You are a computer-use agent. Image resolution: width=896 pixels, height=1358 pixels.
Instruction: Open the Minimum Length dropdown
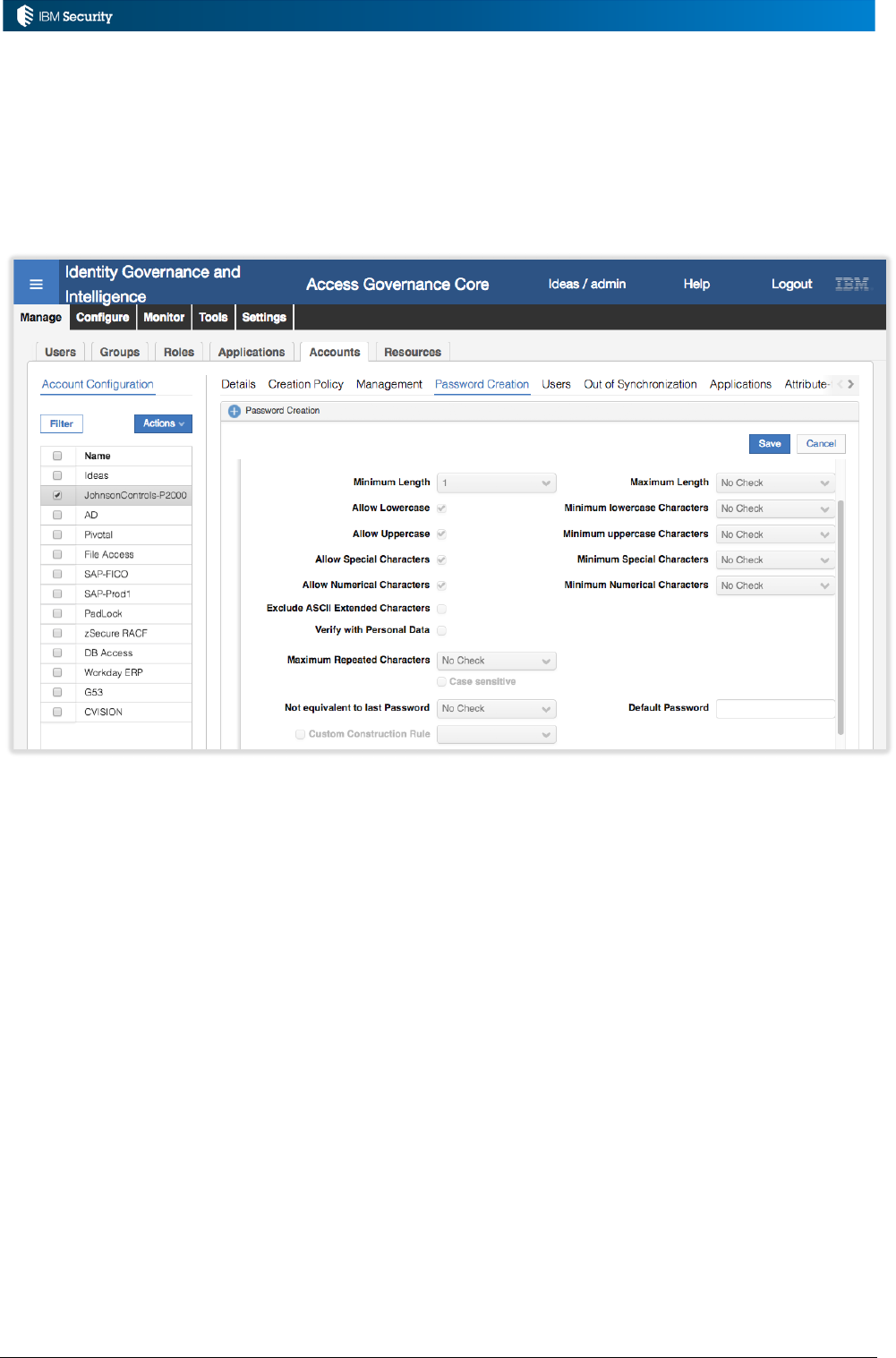coord(497,483)
